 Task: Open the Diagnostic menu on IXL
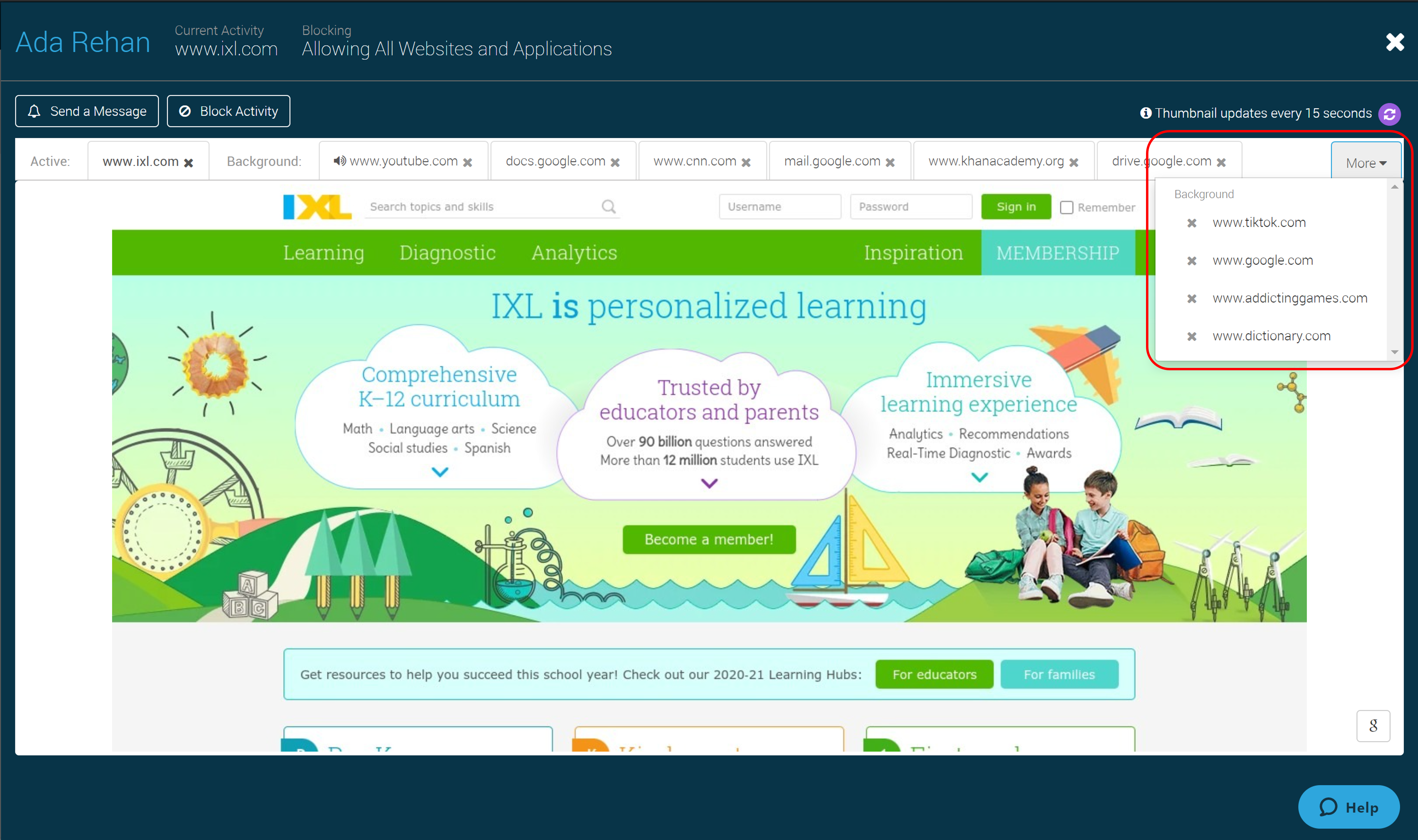point(448,253)
